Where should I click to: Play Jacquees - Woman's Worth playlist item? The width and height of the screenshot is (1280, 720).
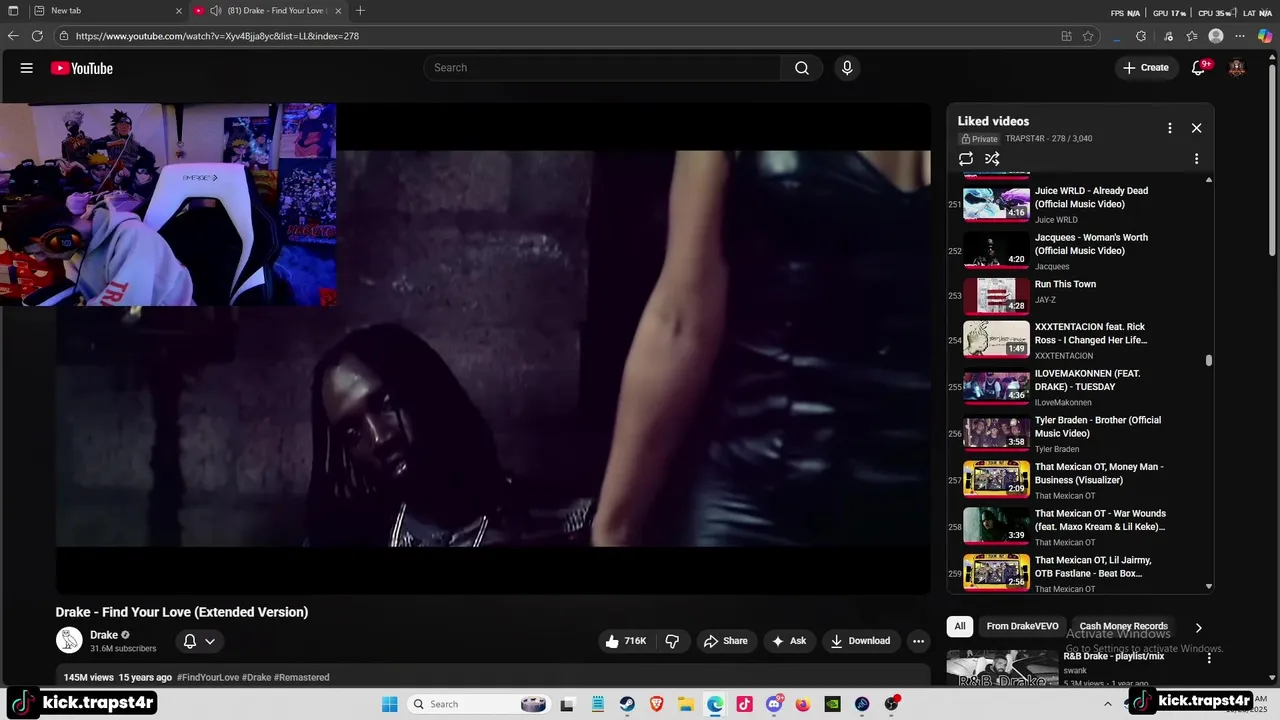(1075, 251)
